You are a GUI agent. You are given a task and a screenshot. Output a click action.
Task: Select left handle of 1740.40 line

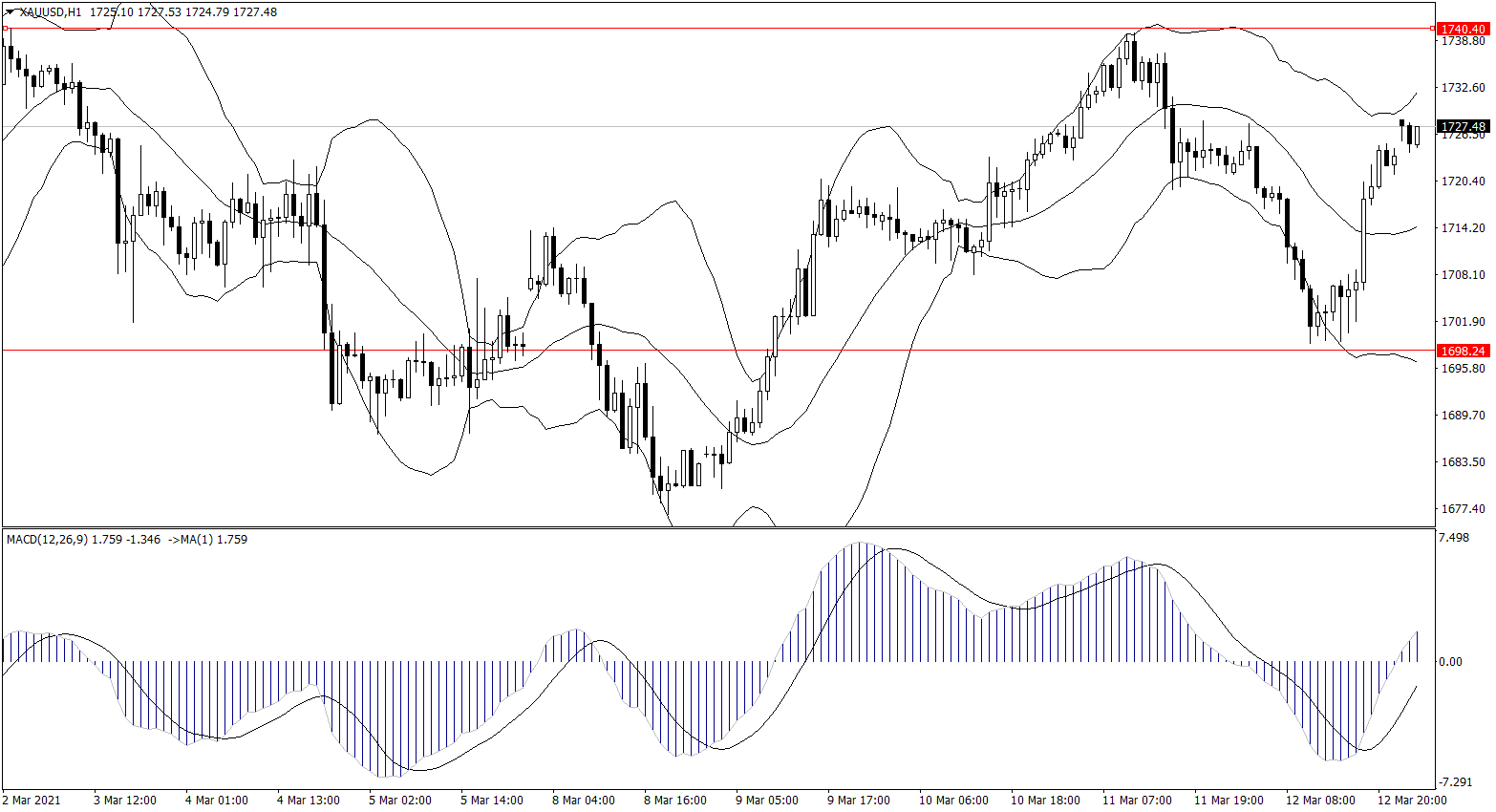point(6,29)
